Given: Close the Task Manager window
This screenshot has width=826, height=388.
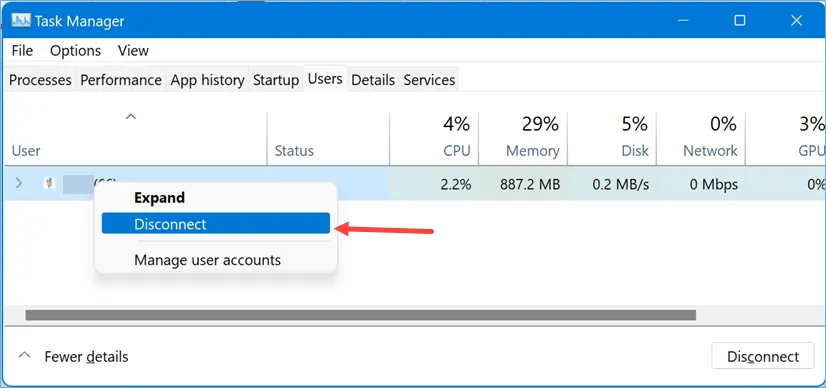Looking at the screenshot, I should pyautogui.click(x=796, y=21).
